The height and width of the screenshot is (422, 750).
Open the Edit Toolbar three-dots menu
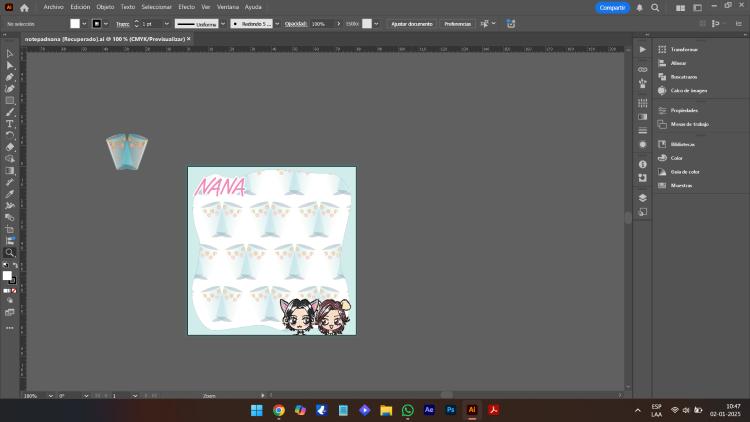pyautogui.click(x=10, y=328)
